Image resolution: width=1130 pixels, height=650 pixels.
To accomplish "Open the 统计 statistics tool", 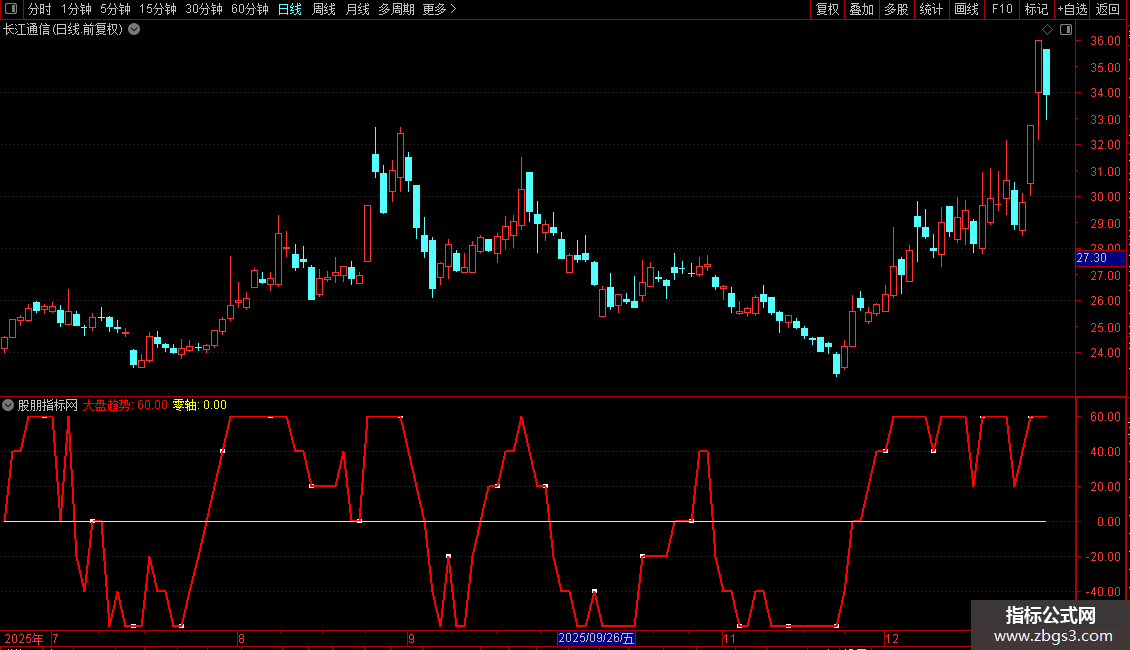I will click(931, 9).
